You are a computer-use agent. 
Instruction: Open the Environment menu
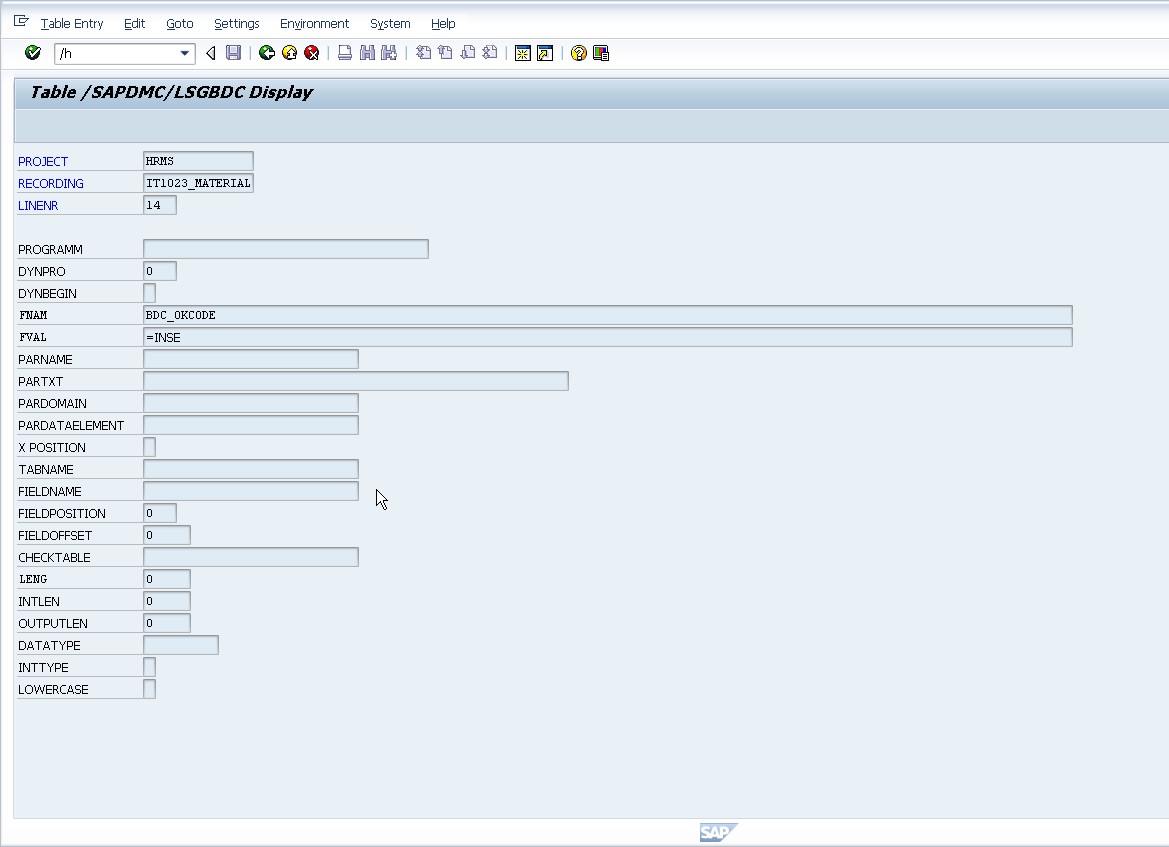pyautogui.click(x=314, y=23)
